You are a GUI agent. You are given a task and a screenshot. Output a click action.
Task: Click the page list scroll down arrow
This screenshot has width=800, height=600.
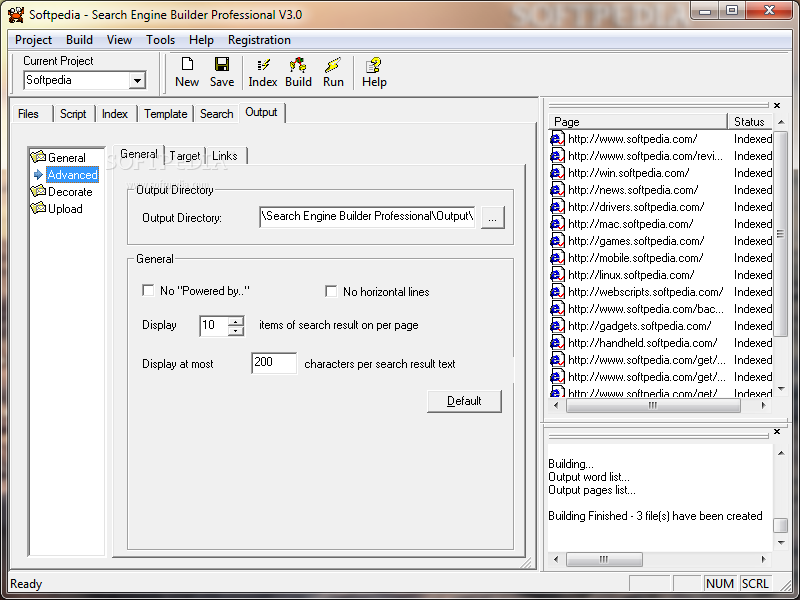(781, 390)
